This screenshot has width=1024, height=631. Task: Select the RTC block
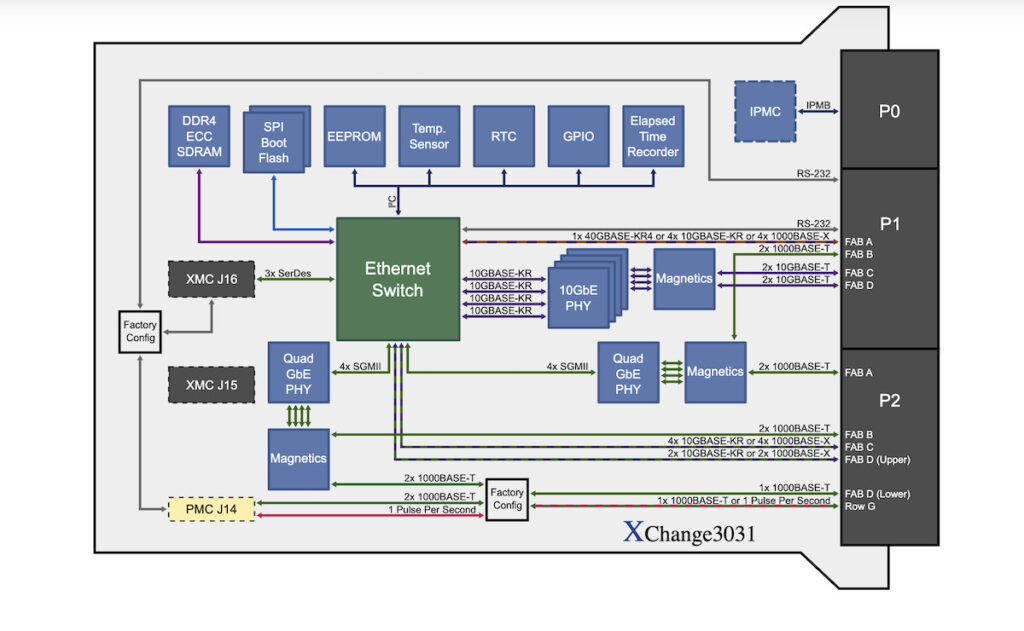[x=504, y=136]
